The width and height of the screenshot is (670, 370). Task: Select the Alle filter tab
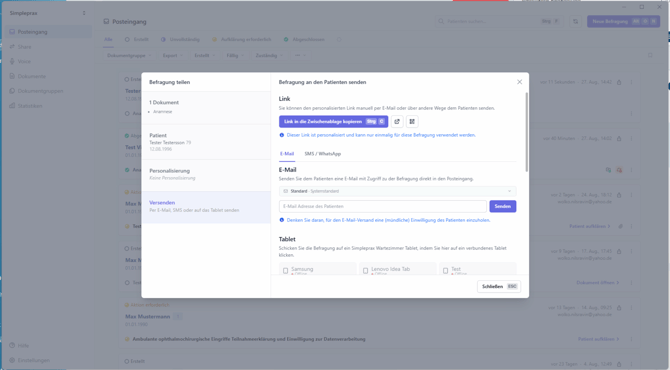tap(108, 39)
